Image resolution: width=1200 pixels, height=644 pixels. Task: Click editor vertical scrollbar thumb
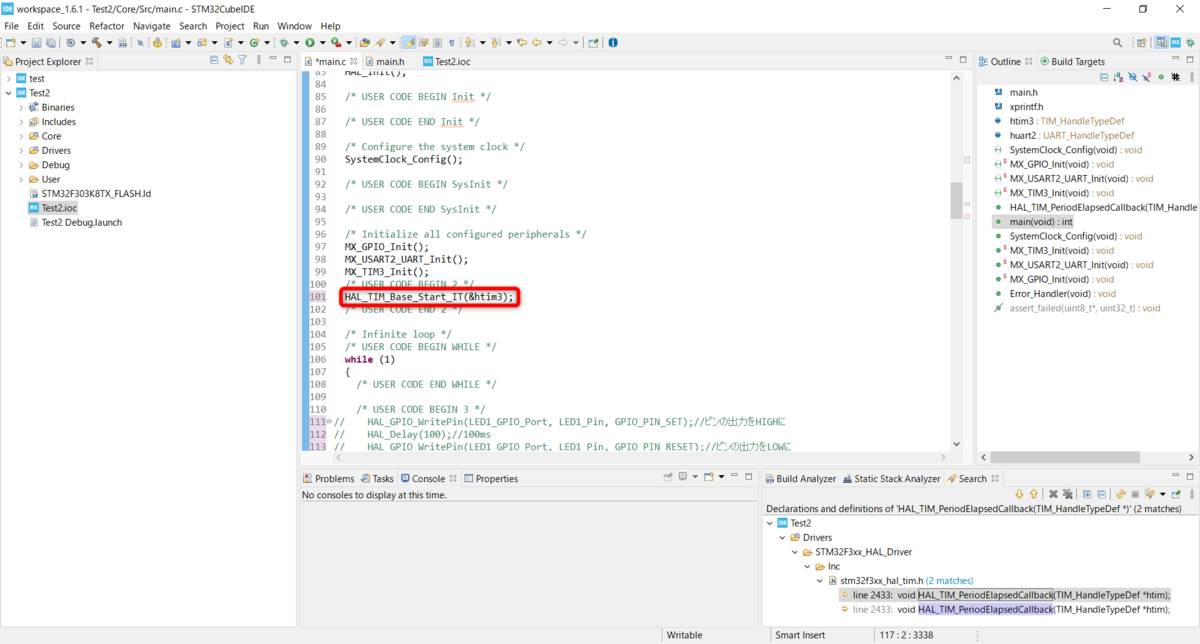[956, 200]
